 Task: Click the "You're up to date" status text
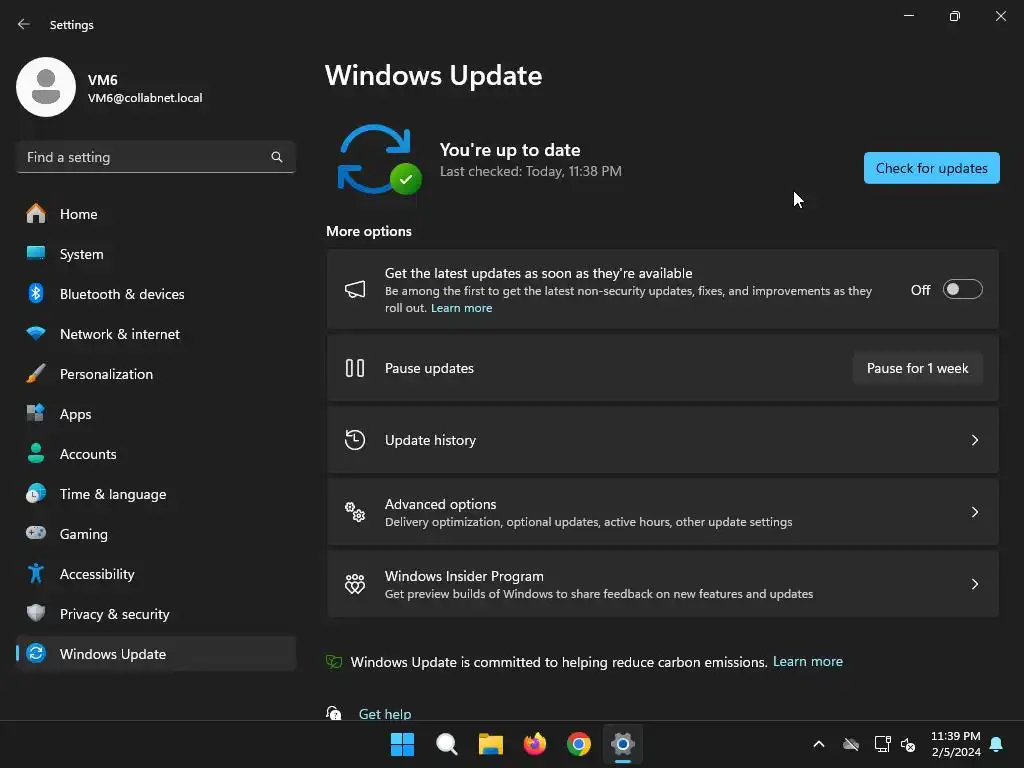(x=510, y=150)
